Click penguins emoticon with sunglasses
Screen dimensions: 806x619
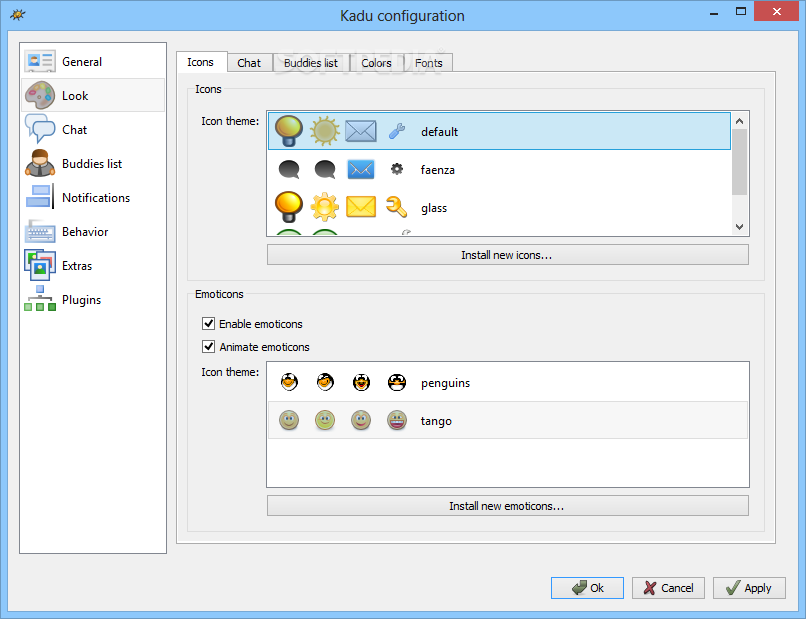click(397, 382)
